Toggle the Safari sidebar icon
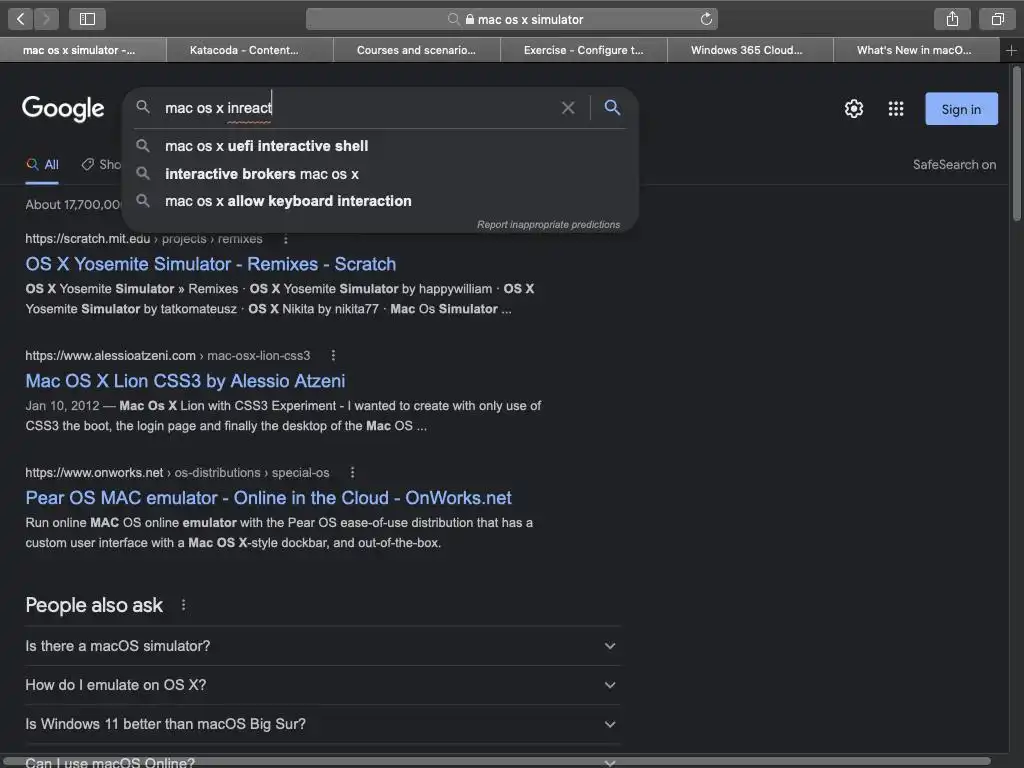Image resolution: width=1024 pixels, height=768 pixels. [87, 19]
